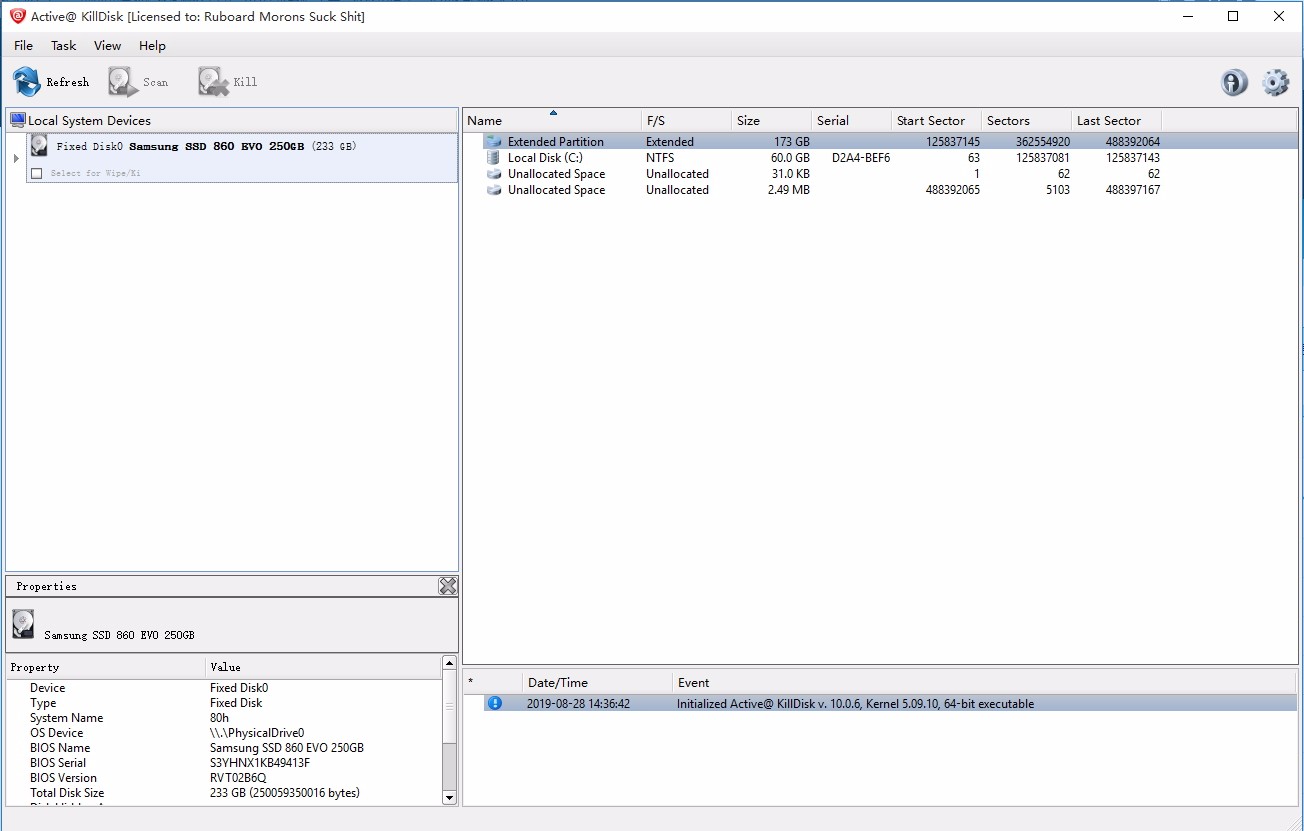Click the Device property row label

[47, 688]
